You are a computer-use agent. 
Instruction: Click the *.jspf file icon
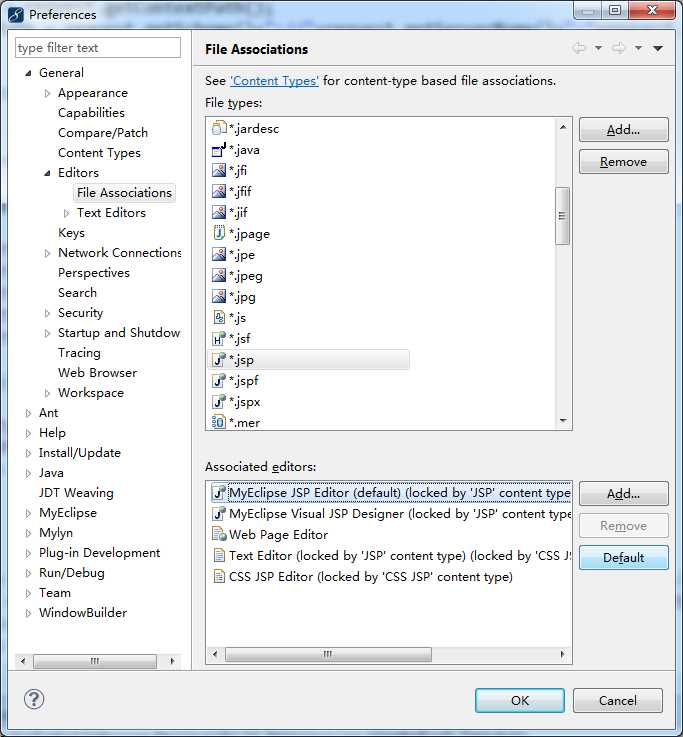pos(219,381)
